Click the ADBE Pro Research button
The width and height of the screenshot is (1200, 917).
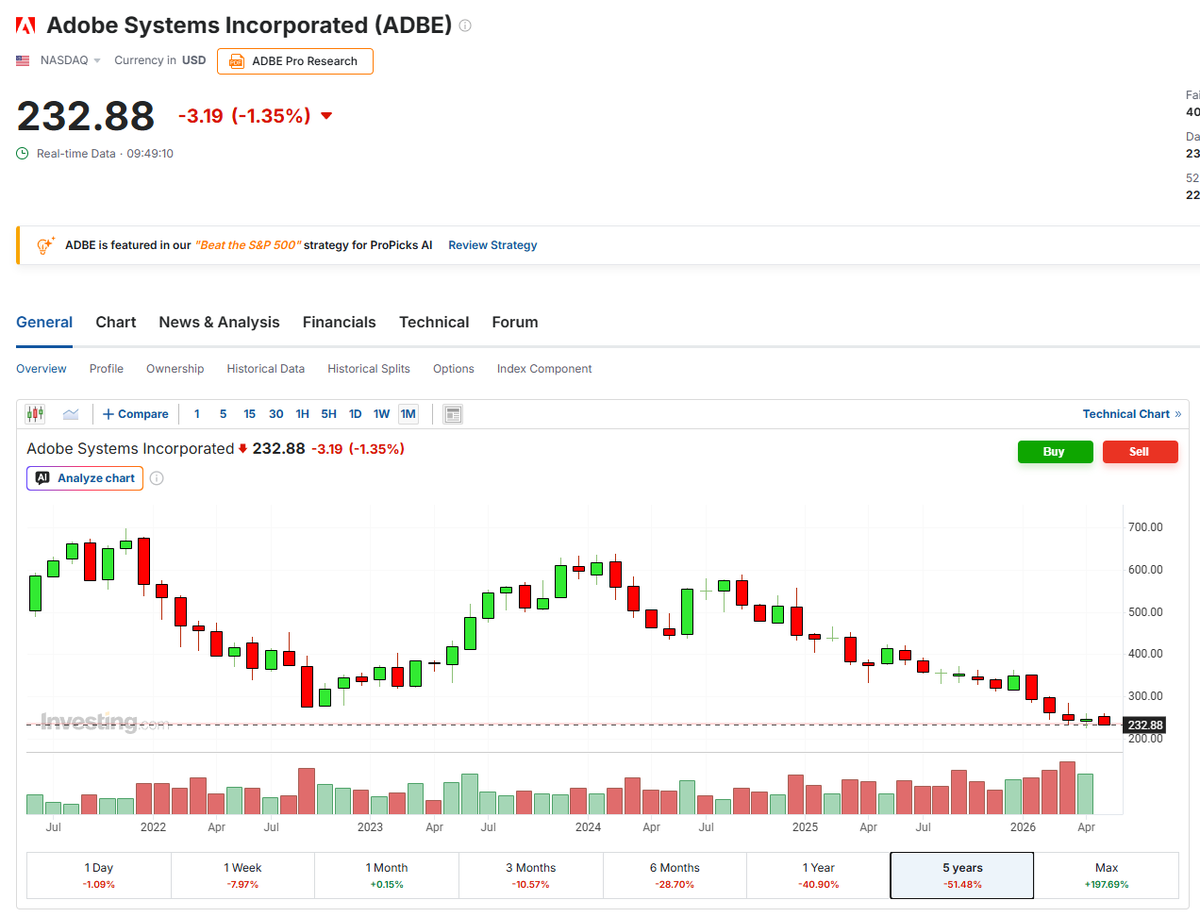point(295,61)
